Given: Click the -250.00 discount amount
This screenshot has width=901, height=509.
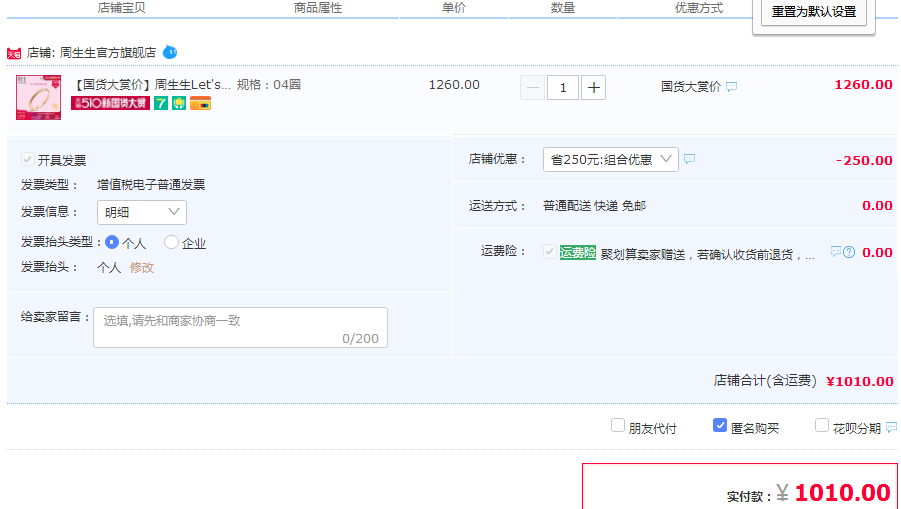Looking at the screenshot, I should pos(864,161).
